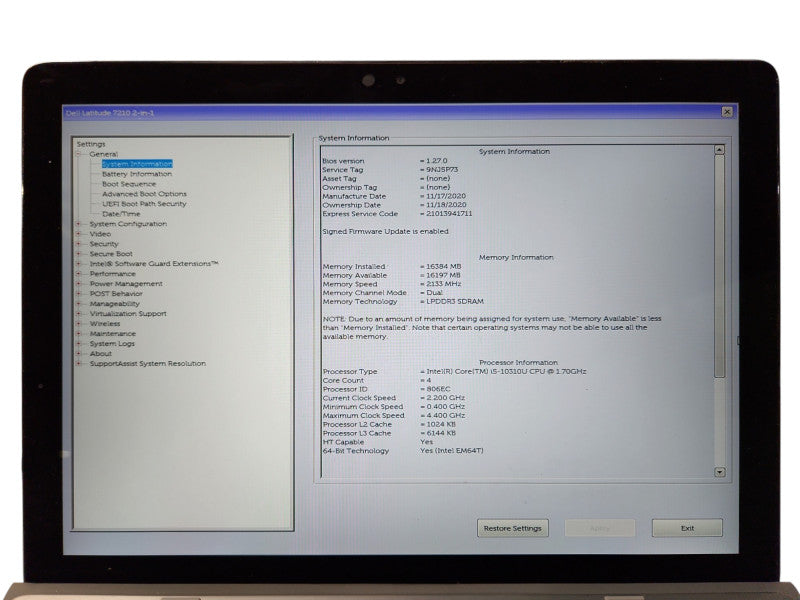The width and height of the screenshot is (800, 600).
Task: Expand SupportAssist System Resolution node
Action: pyautogui.click(x=79, y=364)
